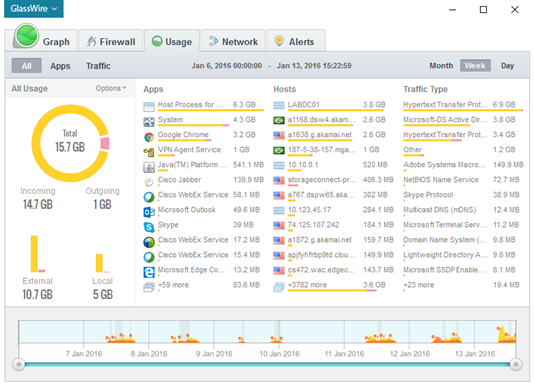Image resolution: width=534 pixels, height=385 pixels.
Task: Switch time range to Month
Action: 441,65
